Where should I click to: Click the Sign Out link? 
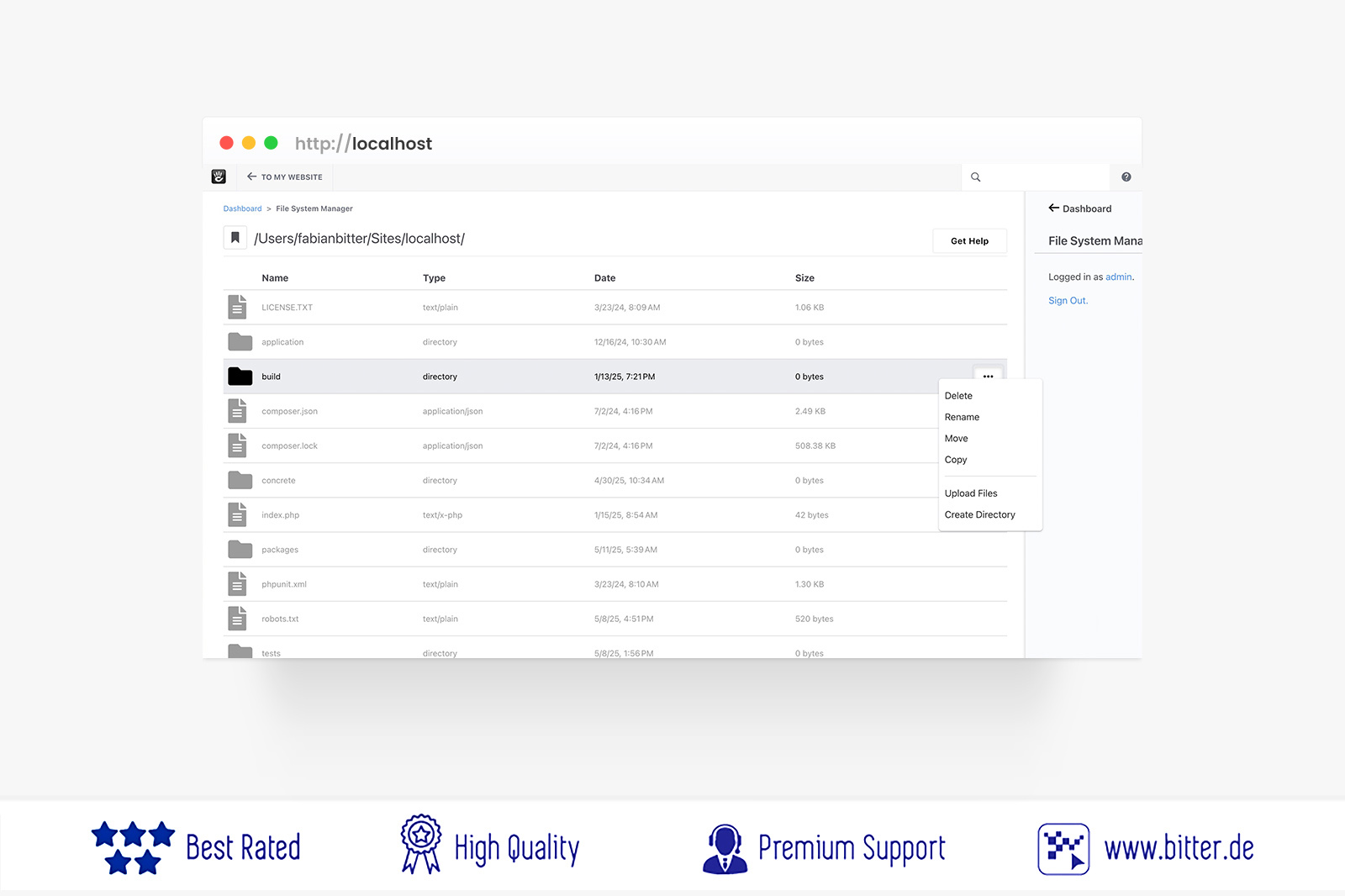1068,301
